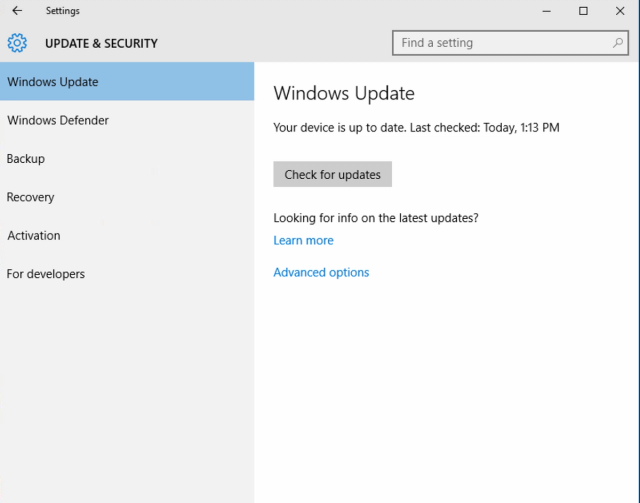Viewport: 640px width, 503px height.
Task: Focus the Find a setting search box
Action: [510, 42]
